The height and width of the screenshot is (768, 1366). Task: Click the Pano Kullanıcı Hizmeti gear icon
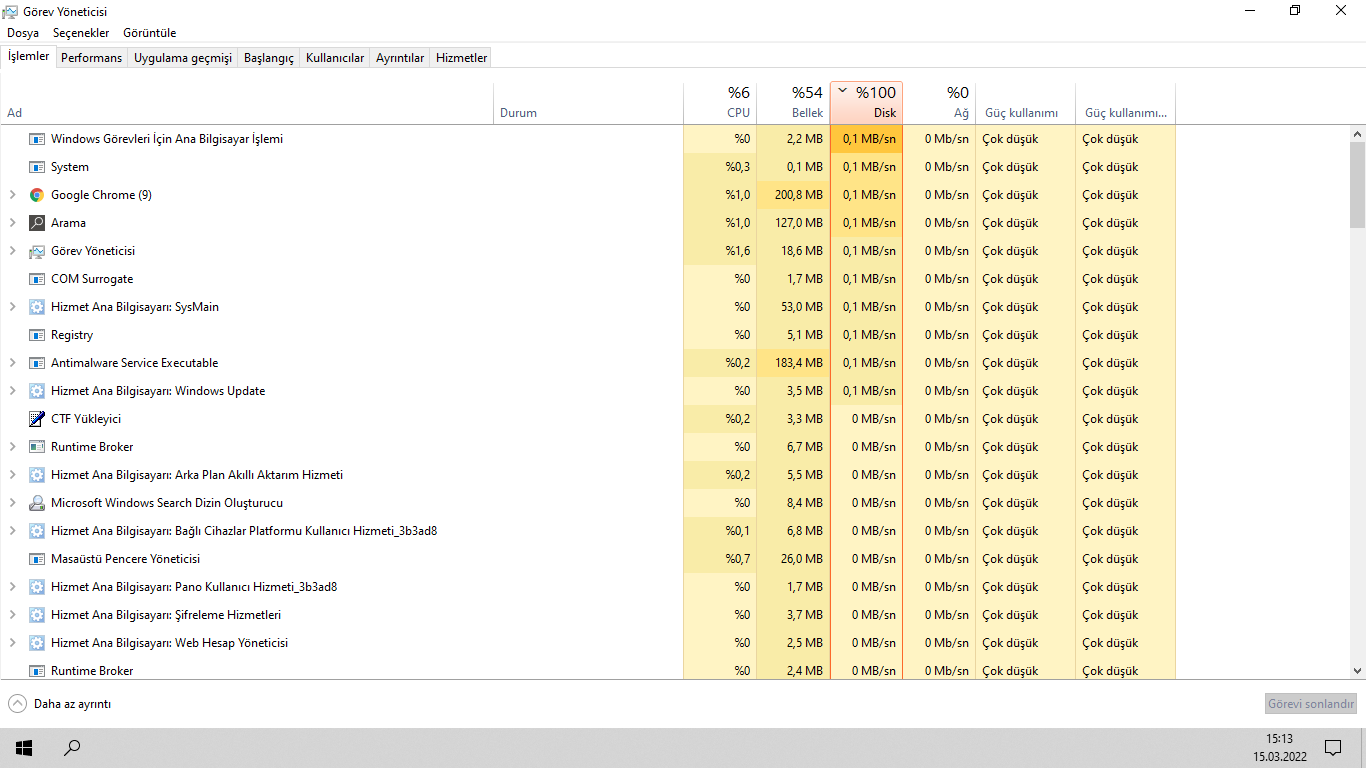37,587
